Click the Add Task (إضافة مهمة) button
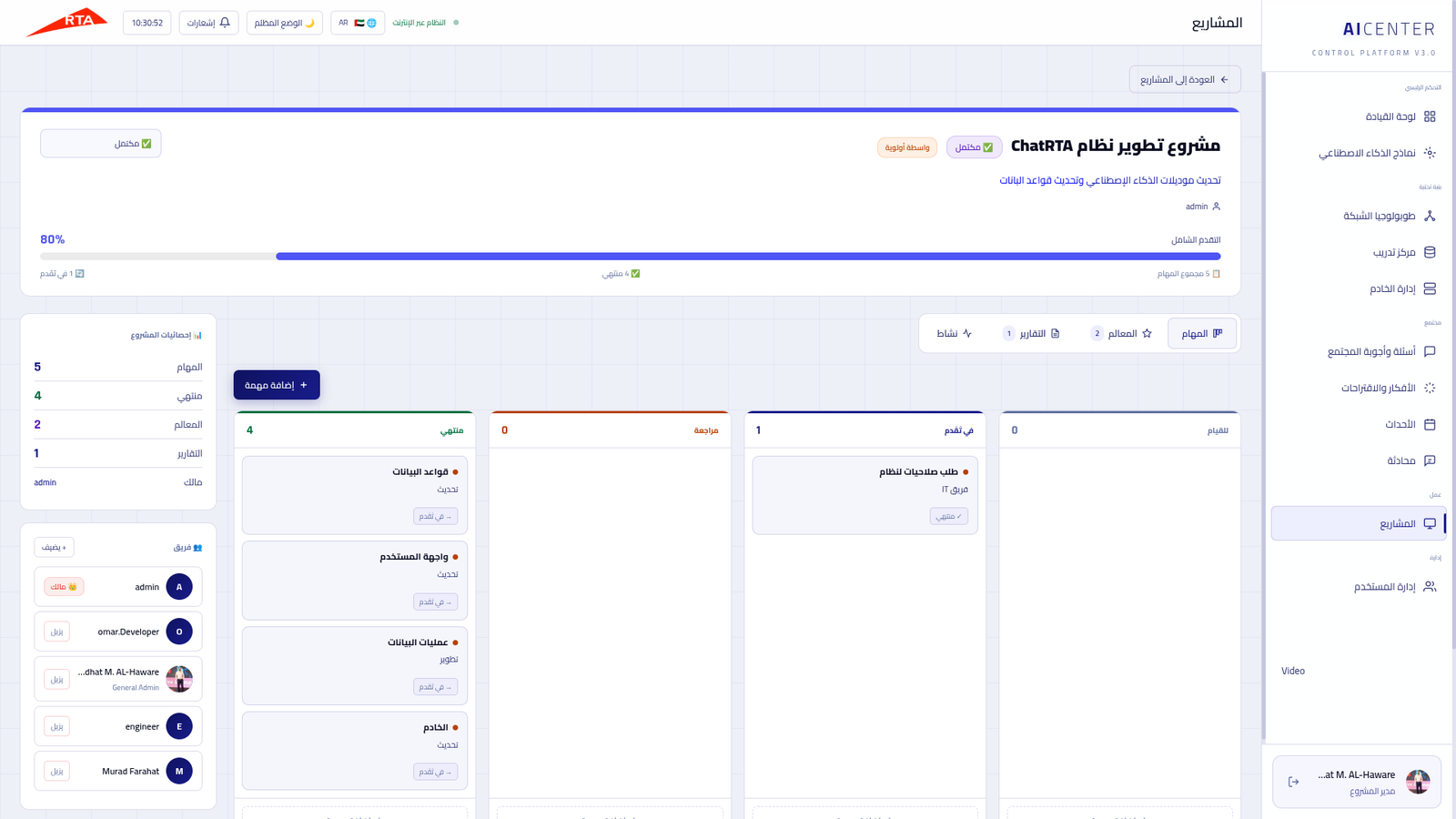Image resolution: width=1456 pixels, height=819 pixels. (x=277, y=385)
